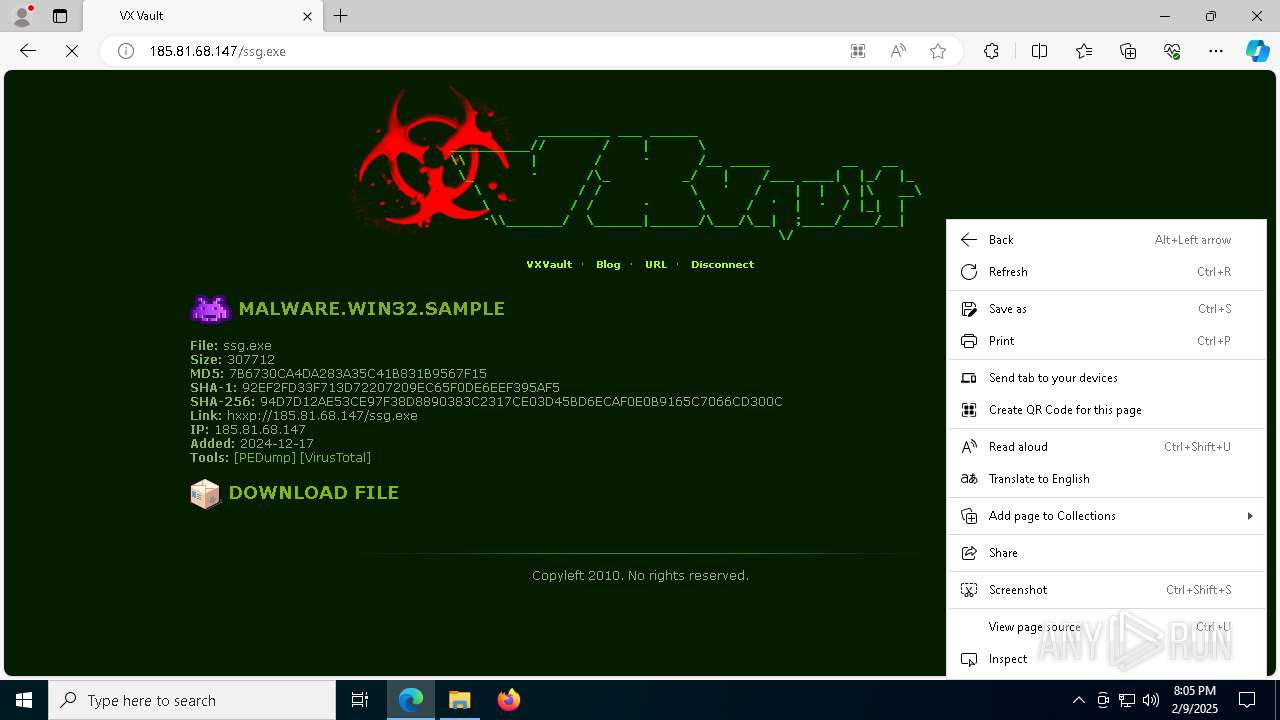
Task: View site information icon in address bar
Action: [x=126, y=51]
